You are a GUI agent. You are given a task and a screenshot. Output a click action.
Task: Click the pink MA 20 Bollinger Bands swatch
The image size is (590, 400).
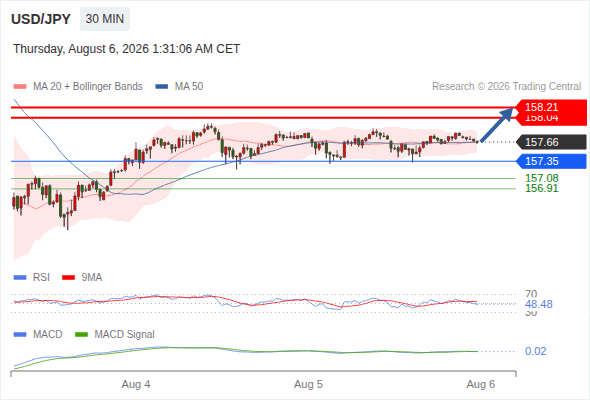20,87
